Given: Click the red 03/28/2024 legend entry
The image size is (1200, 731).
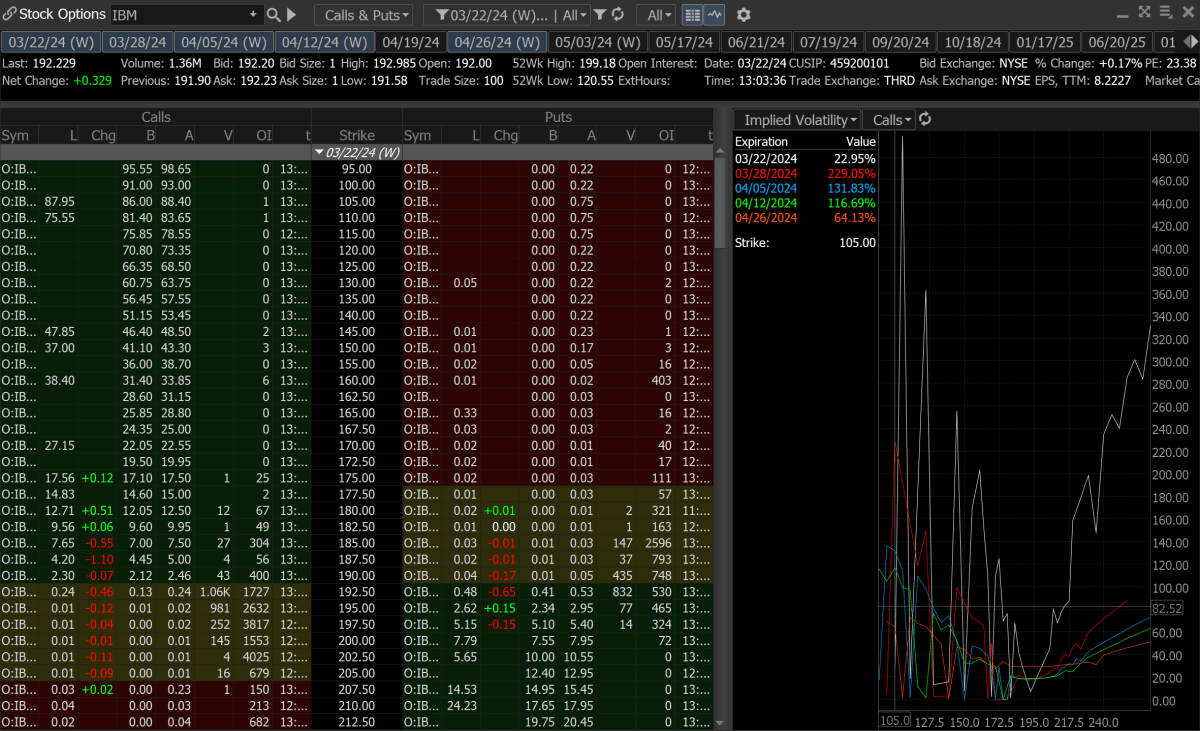Looking at the screenshot, I should [766, 173].
